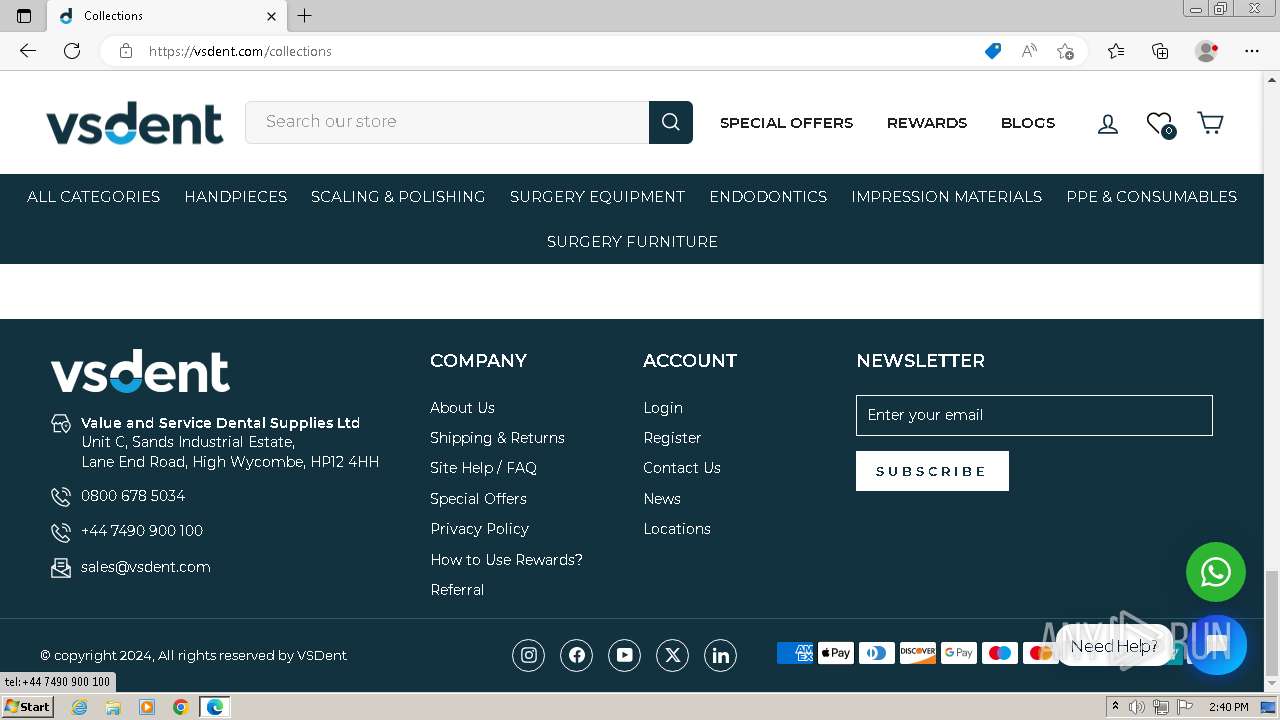The image size is (1280, 720).
Task: Click the Google Pay payment icon
Action: point(959,653)
